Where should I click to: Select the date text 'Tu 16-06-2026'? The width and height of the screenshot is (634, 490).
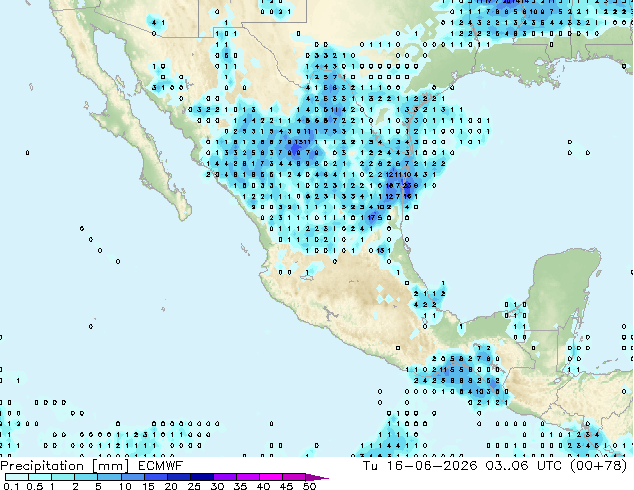pos(420,465)
